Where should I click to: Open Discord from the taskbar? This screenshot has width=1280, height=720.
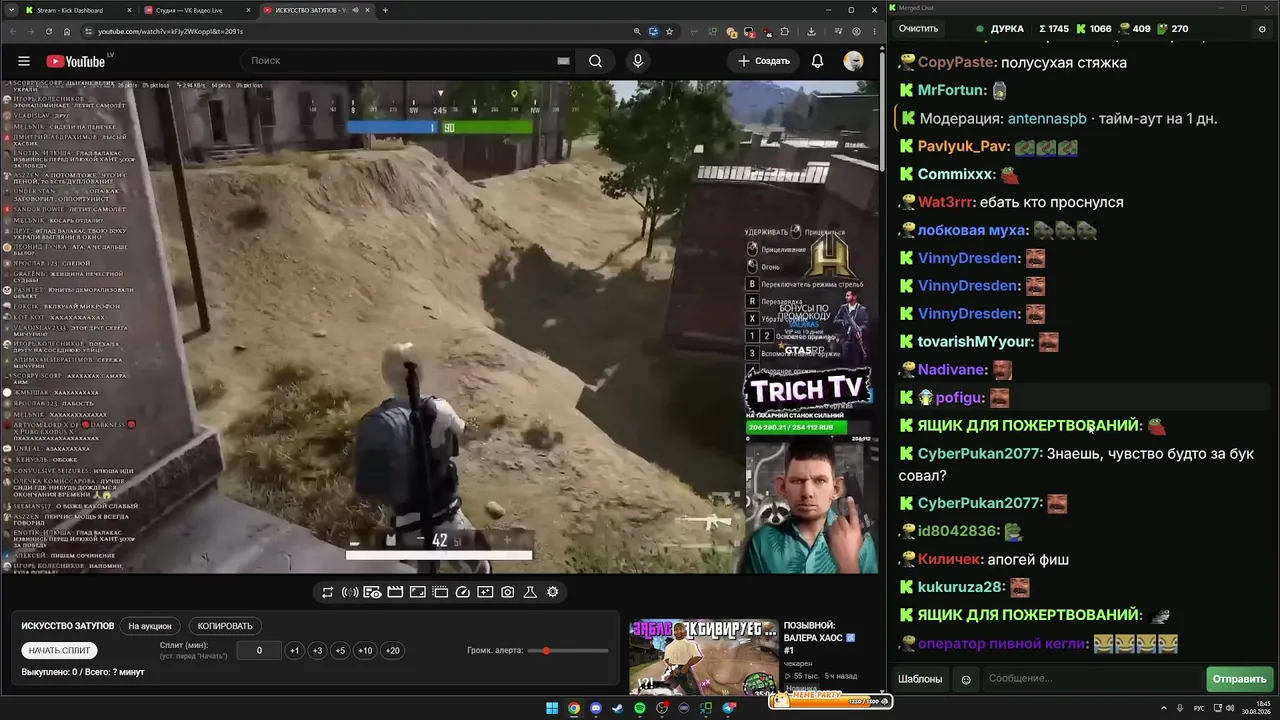pyautogui.click(x=596, y=709)
